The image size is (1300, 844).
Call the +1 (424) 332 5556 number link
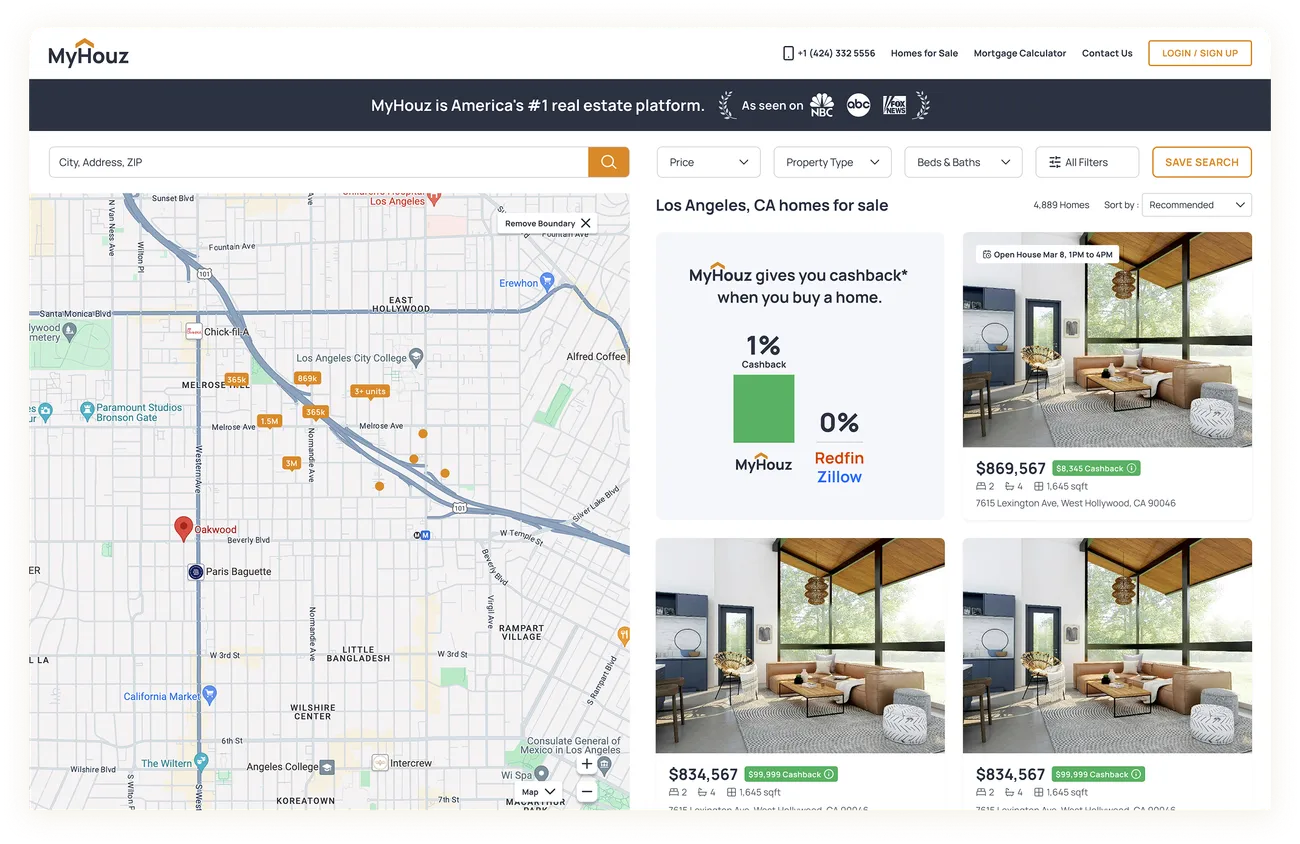tap(836, 53)
